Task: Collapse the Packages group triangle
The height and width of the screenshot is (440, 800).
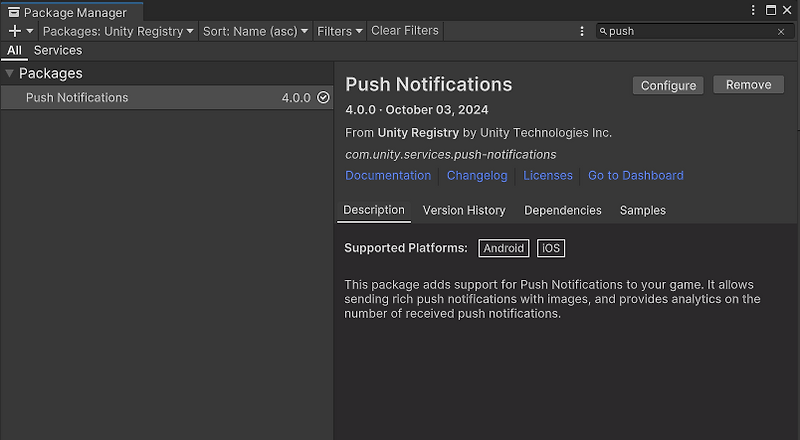Action: click(9, 74)
